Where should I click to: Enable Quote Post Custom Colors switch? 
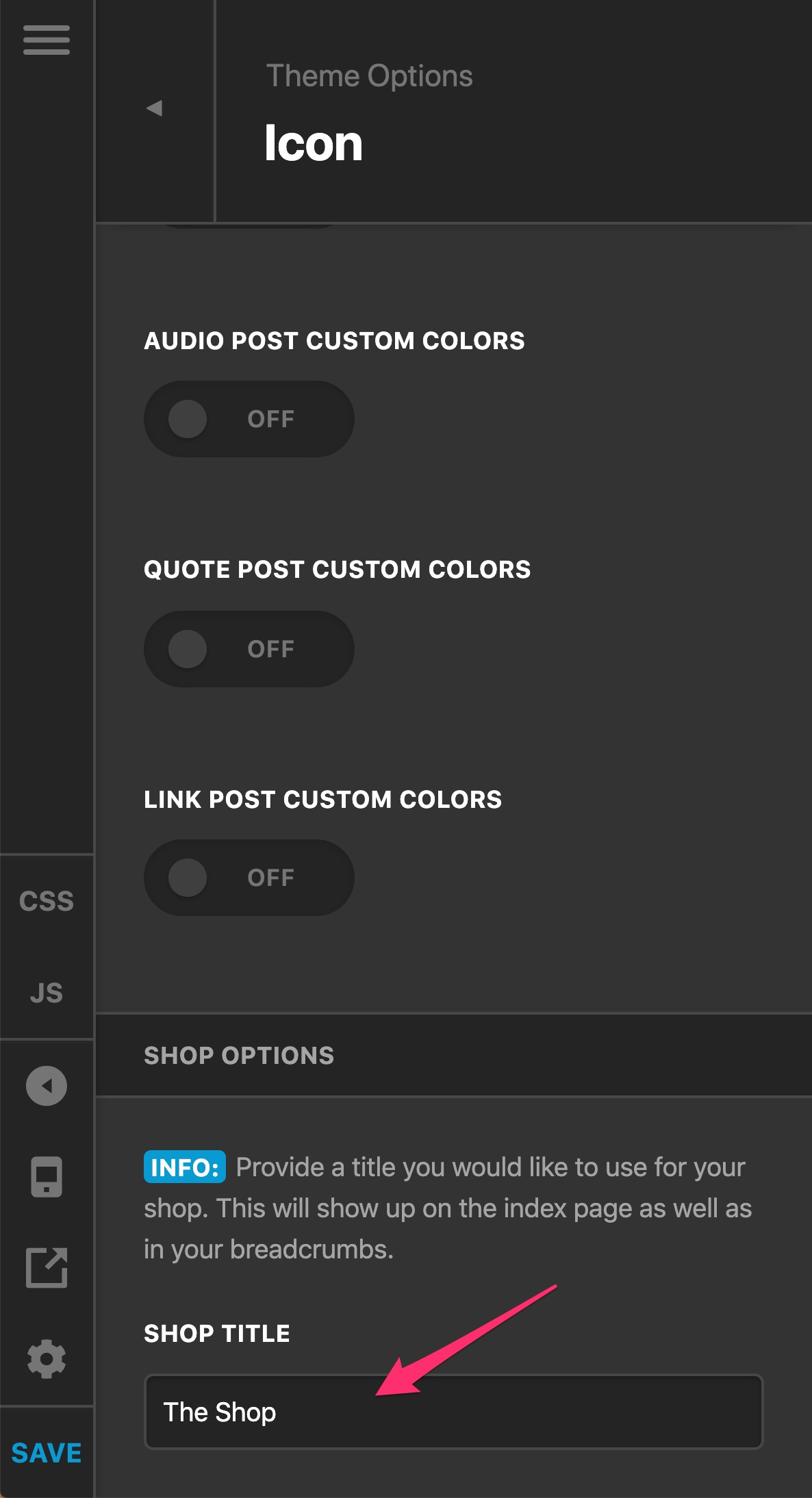(249, 649)
